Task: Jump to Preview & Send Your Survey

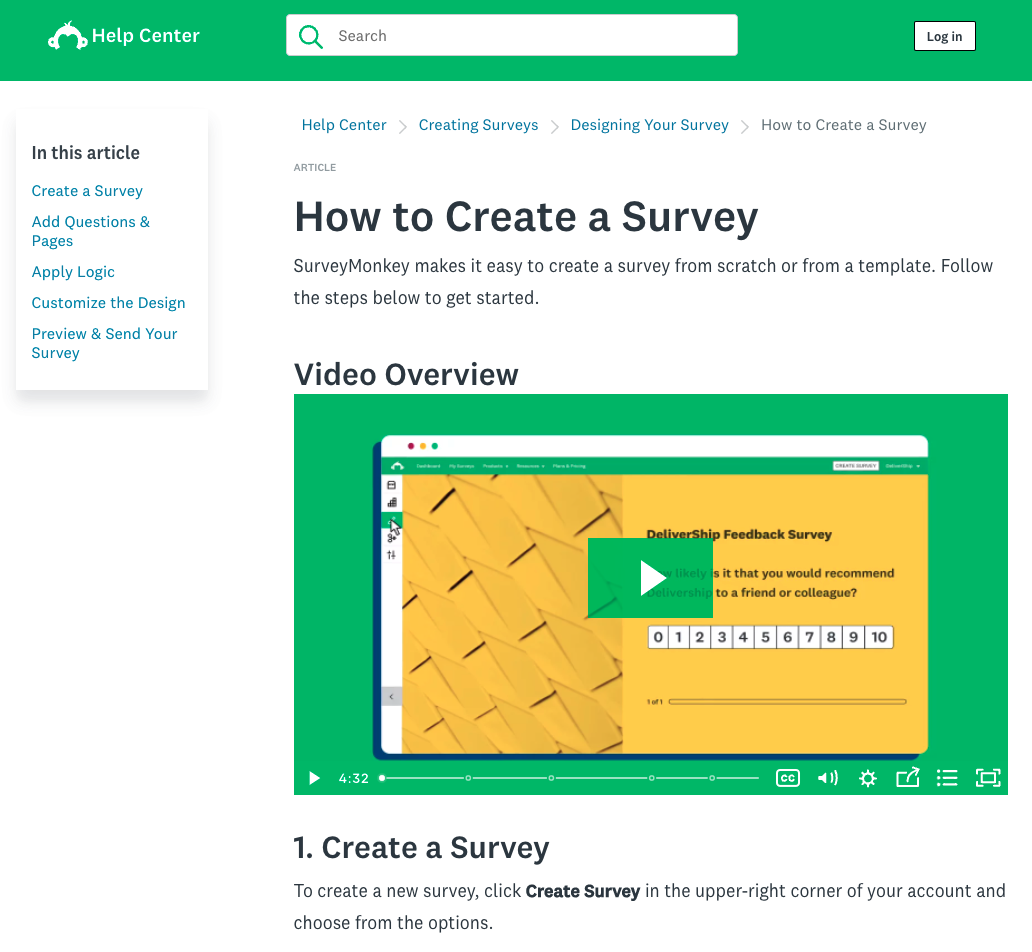Action: (105, 343)
